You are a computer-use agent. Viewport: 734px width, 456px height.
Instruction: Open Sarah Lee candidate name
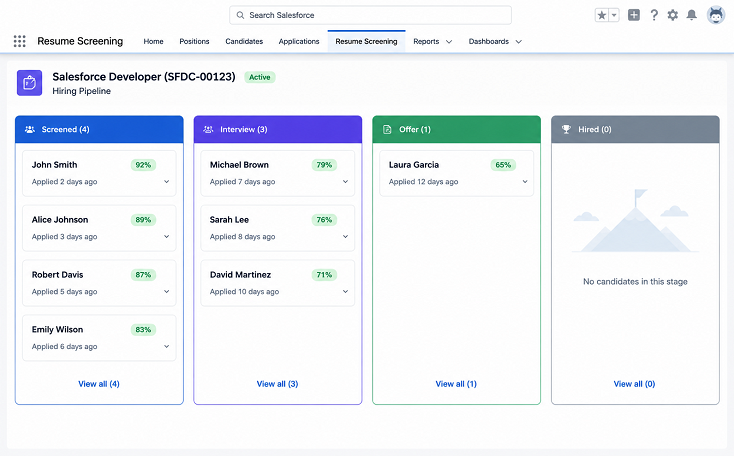[x=229, y=220]
